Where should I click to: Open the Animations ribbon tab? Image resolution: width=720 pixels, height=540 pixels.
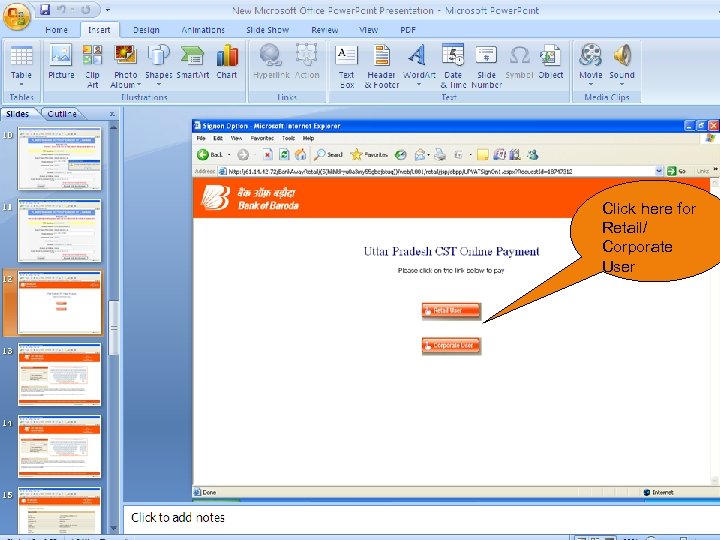[x=202, y=30]
